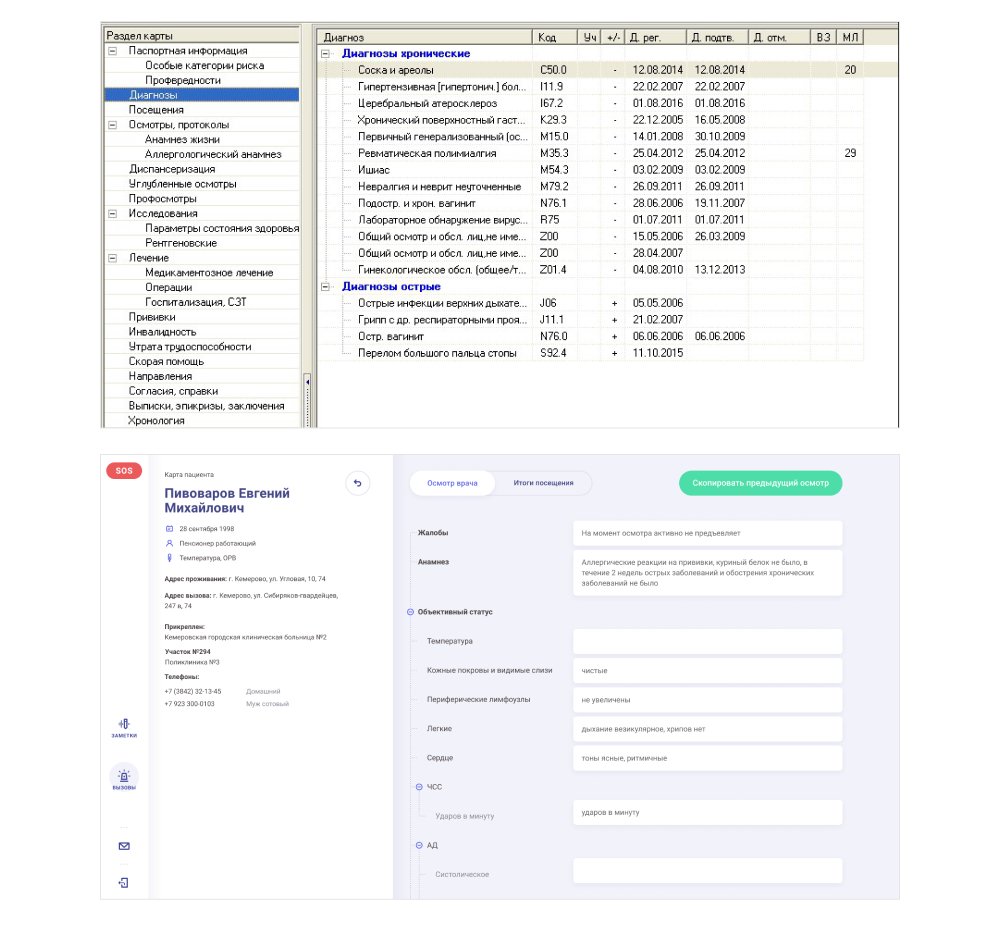Collapse the Паспортная информация tree node
The image size is (1000, 927).
coord(113,50)
